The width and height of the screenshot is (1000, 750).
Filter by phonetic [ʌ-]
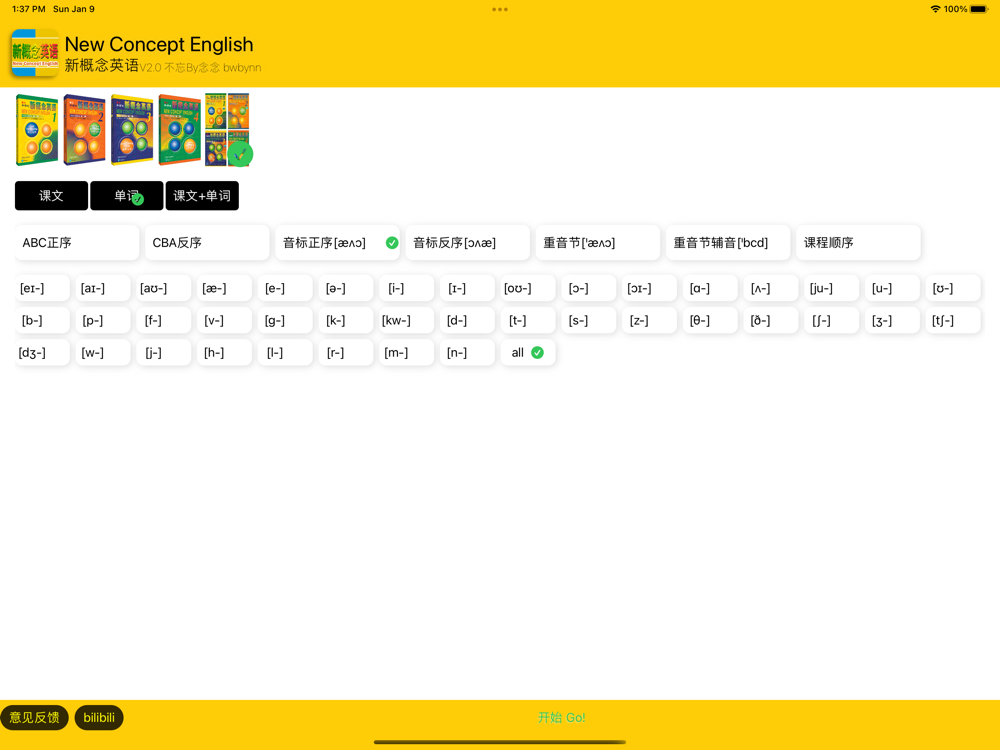click(770, 288)
